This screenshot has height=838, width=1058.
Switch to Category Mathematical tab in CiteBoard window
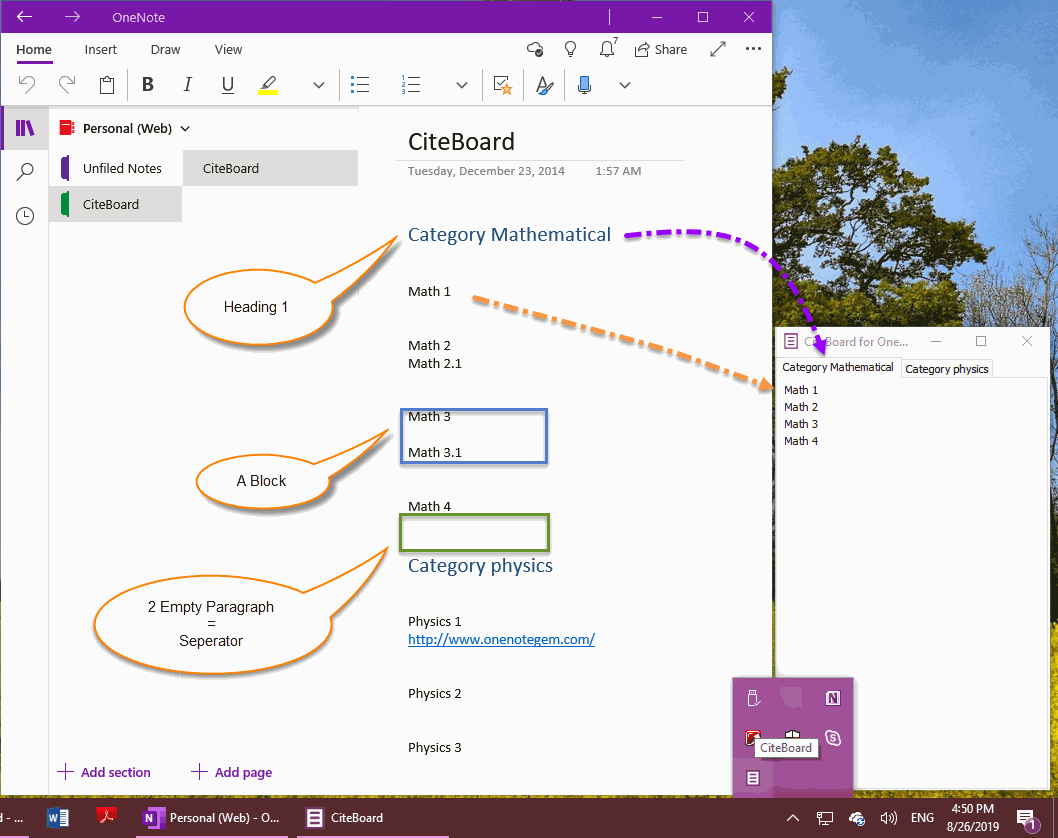(x=837, y=367)
